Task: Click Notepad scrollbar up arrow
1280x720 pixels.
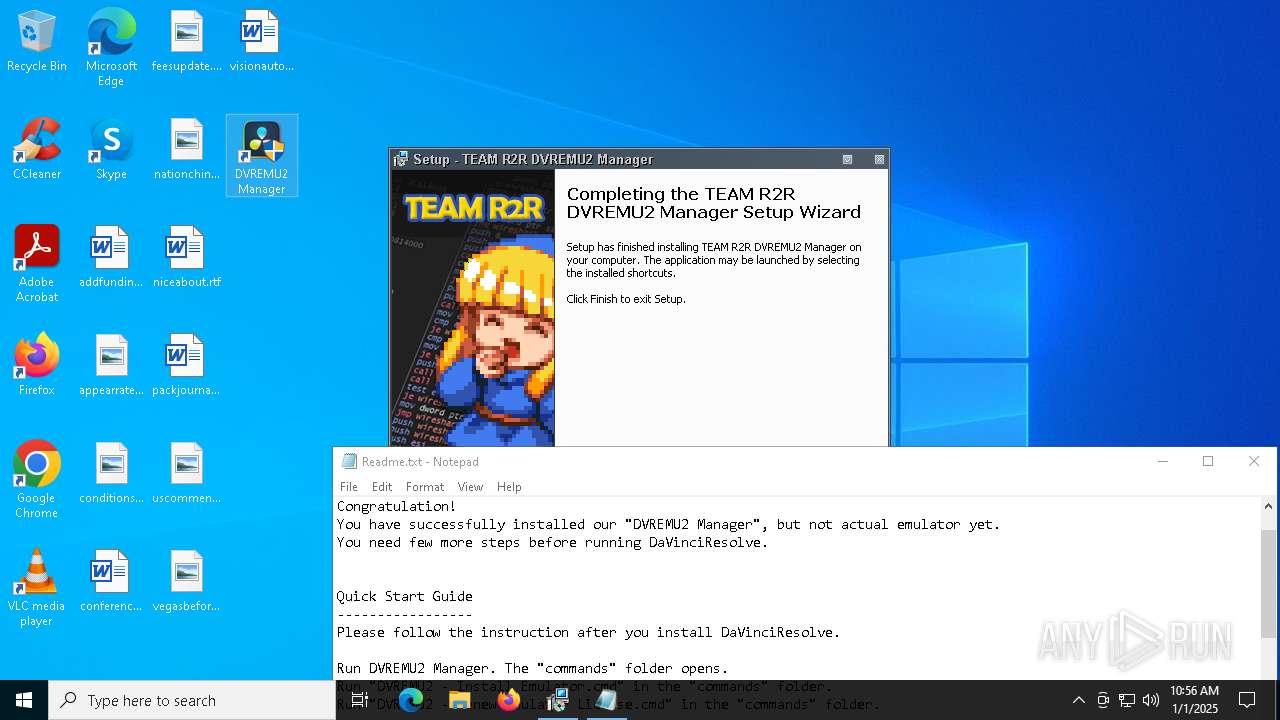Action: tap(1268, 506)
